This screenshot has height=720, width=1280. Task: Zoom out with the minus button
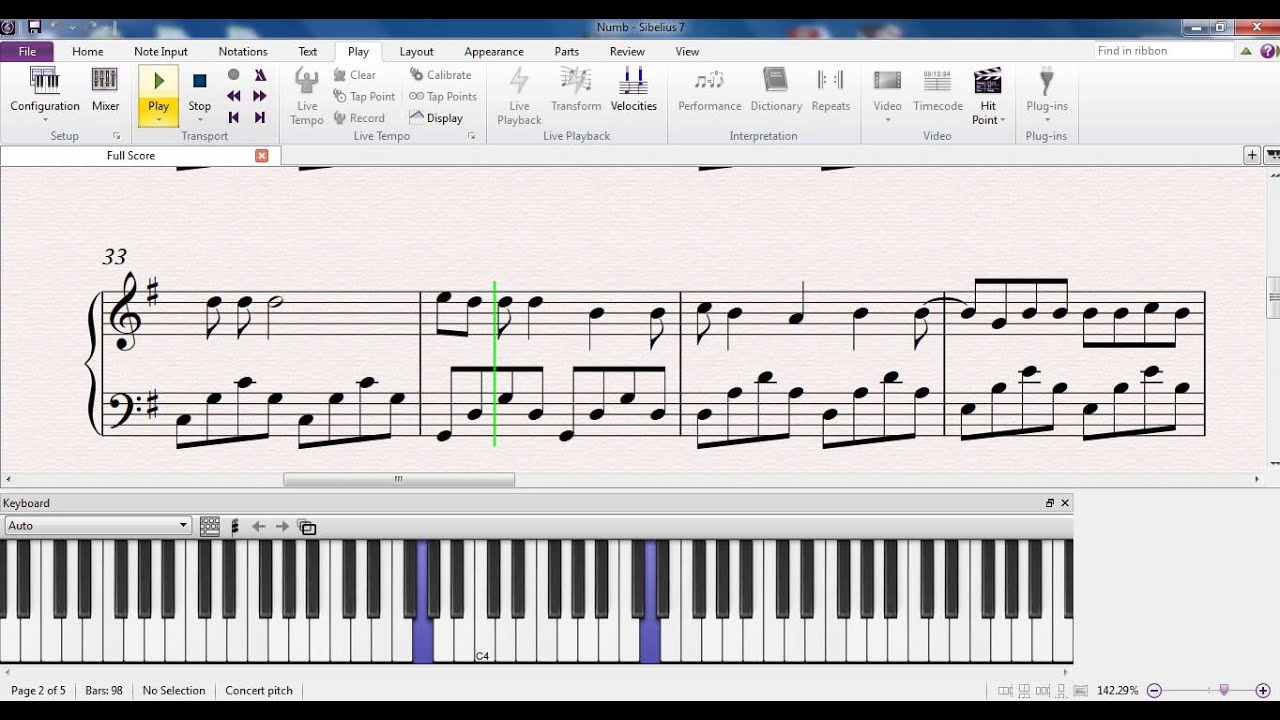[1154, 690]
